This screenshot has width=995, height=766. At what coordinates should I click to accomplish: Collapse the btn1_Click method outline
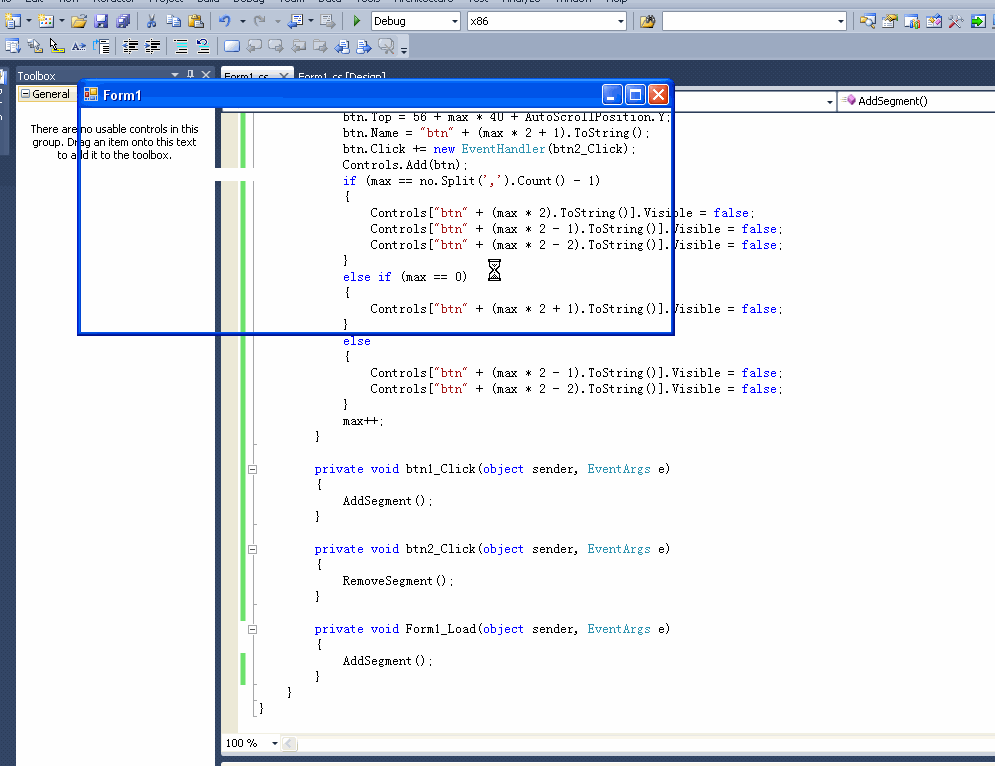coord(253,470)
